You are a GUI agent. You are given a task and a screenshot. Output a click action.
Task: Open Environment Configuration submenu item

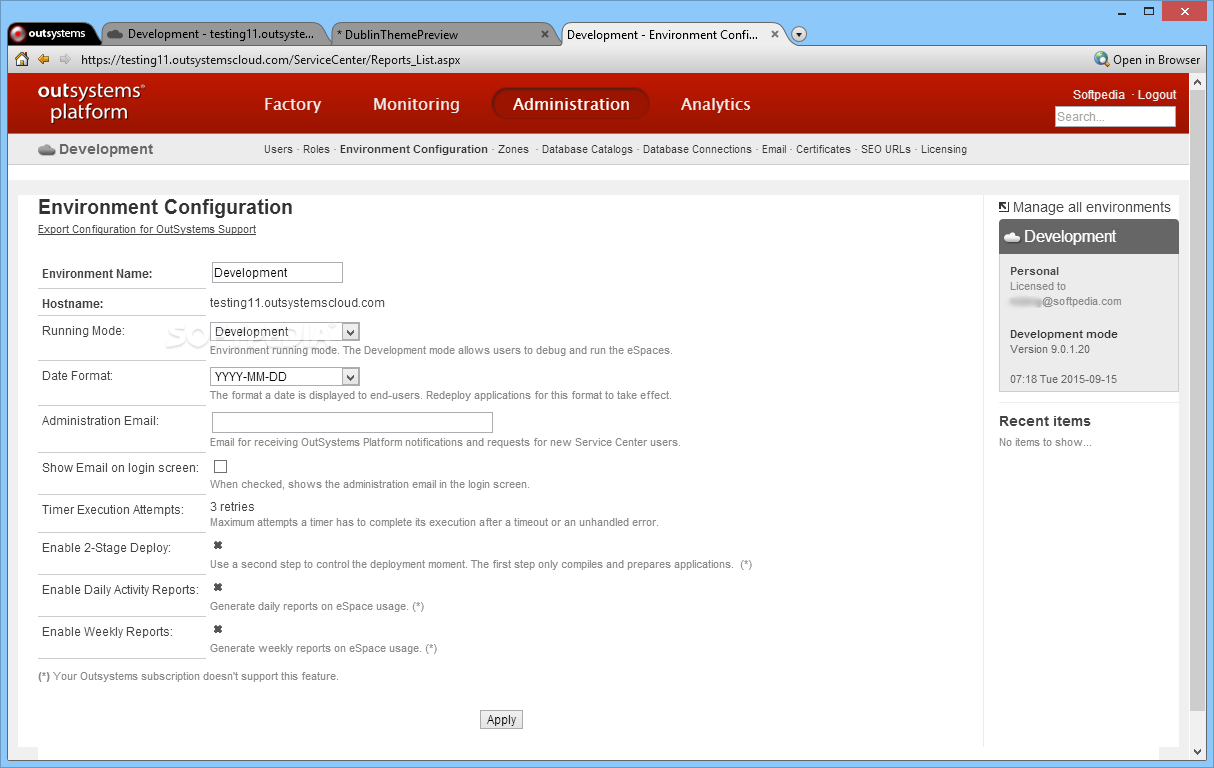coord(414,149)
